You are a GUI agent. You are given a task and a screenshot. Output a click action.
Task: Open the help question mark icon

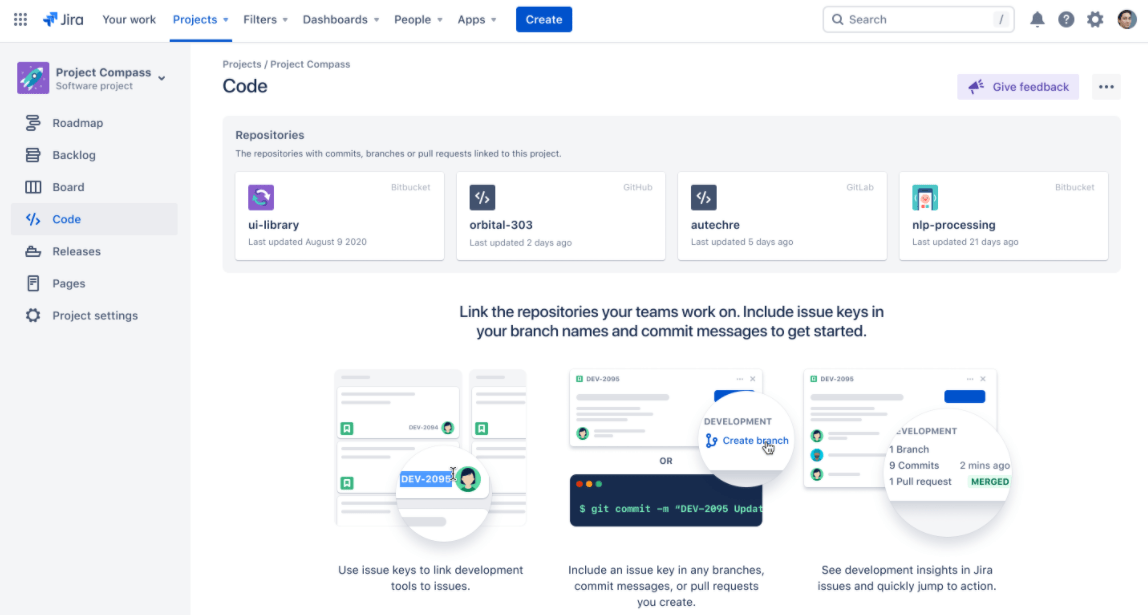pyautogui.click(x=1066, y=20)
